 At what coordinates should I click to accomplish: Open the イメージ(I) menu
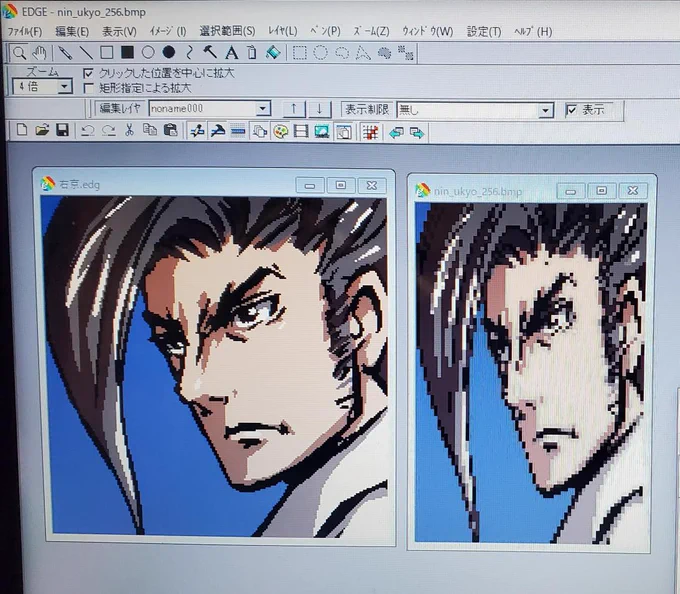(167, 31)
